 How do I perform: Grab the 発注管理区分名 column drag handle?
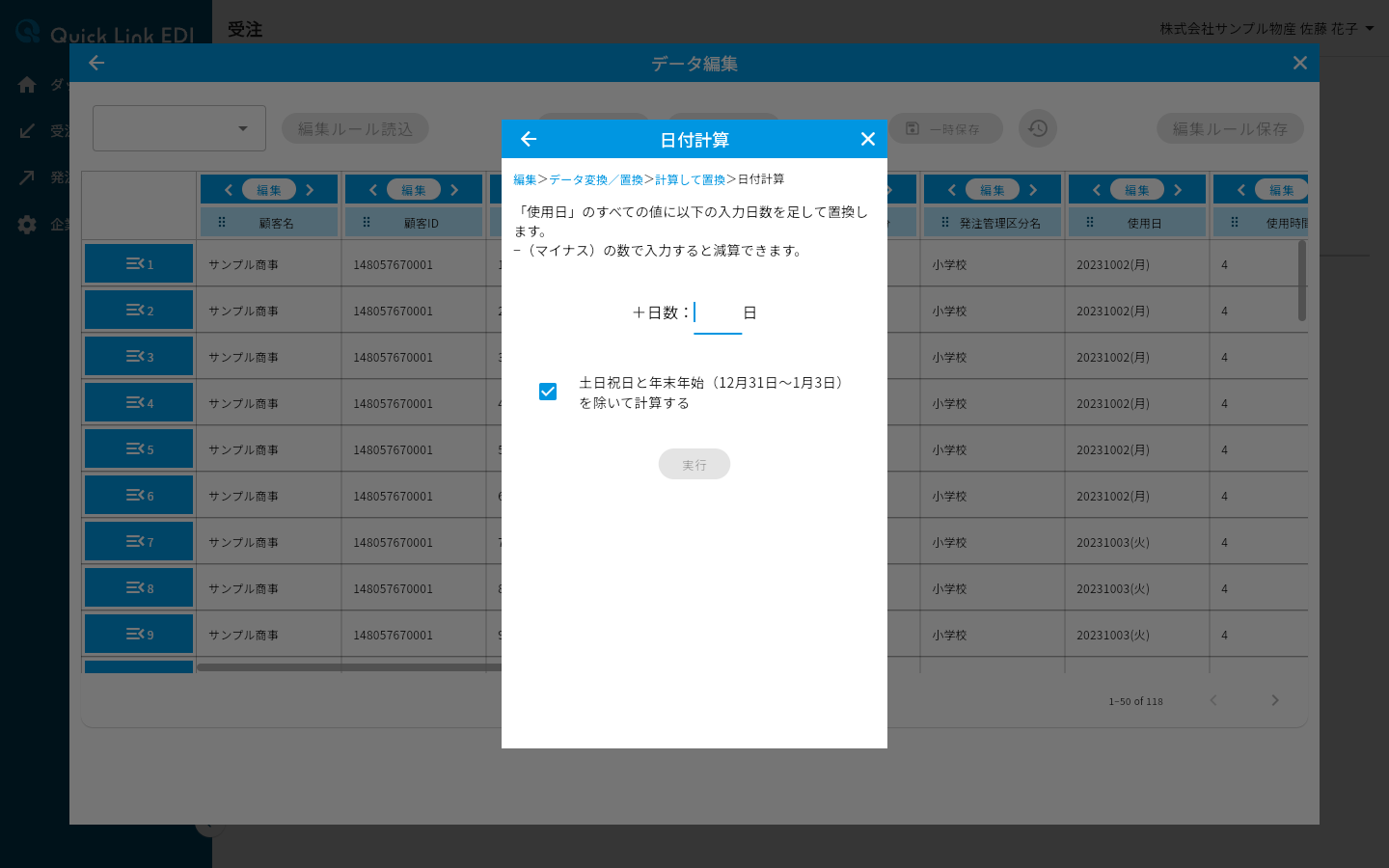tap(945, 222)
